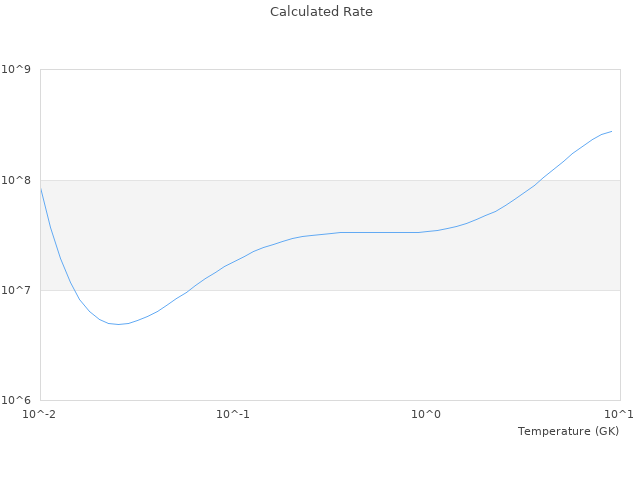Click the "Calculated Rate" chart title

(x=320, y=12)
